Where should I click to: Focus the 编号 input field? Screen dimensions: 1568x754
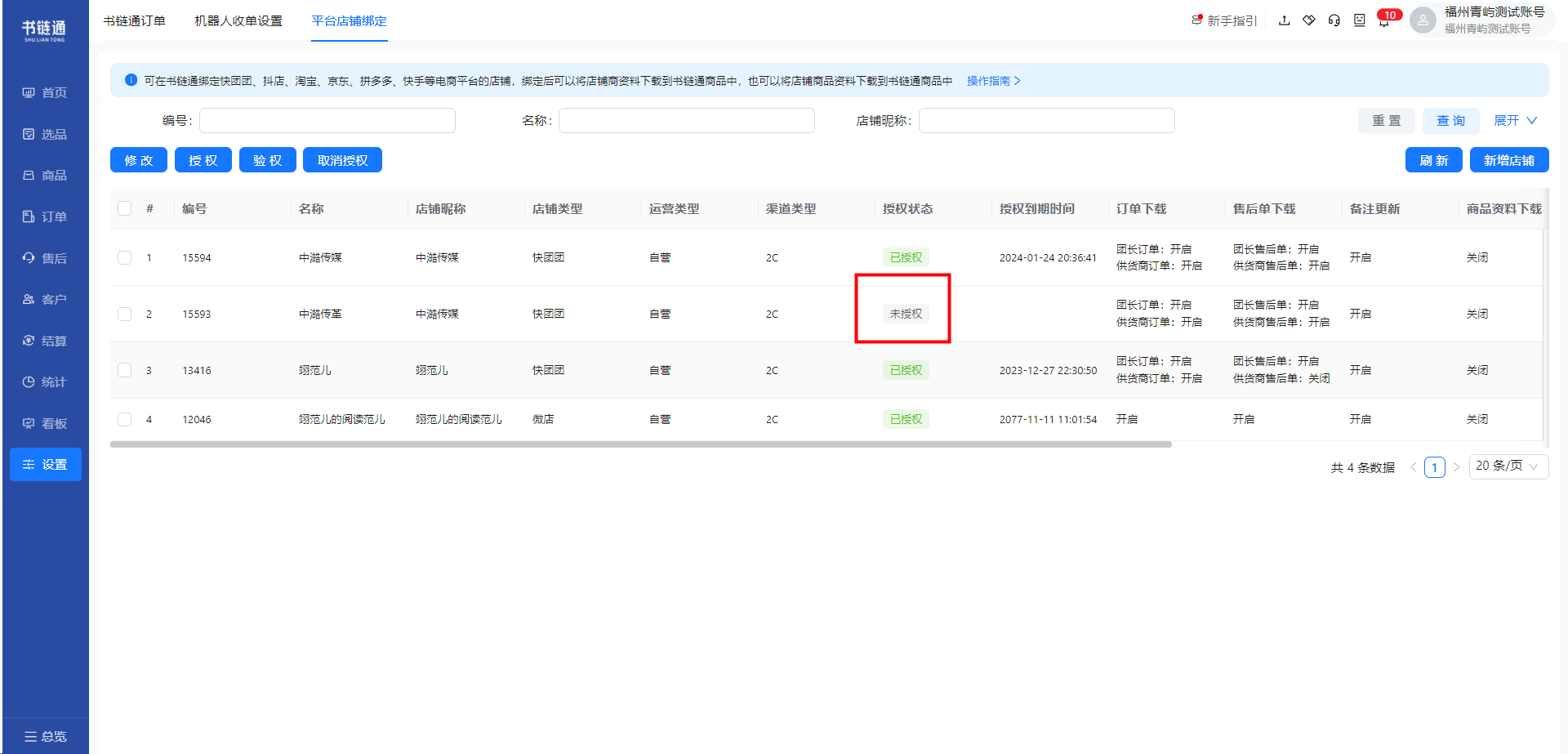(x=327, y=120)
